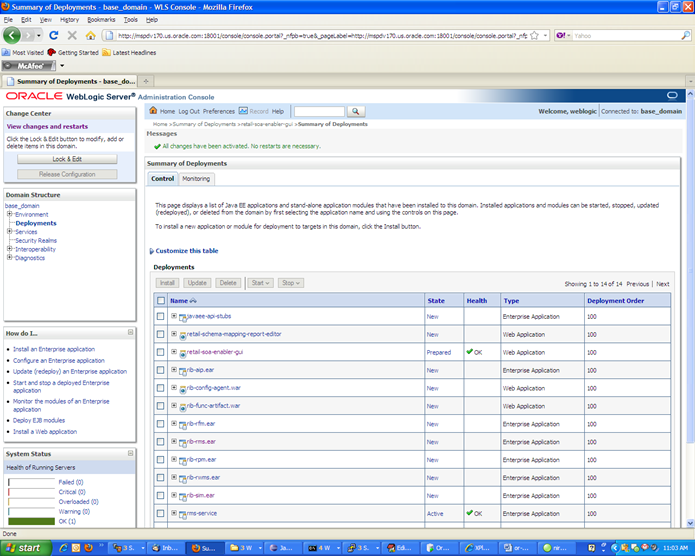The width and height of the screenshot is (696, 557).
Task: Select the Control tab
Action: tap(162, 178)
